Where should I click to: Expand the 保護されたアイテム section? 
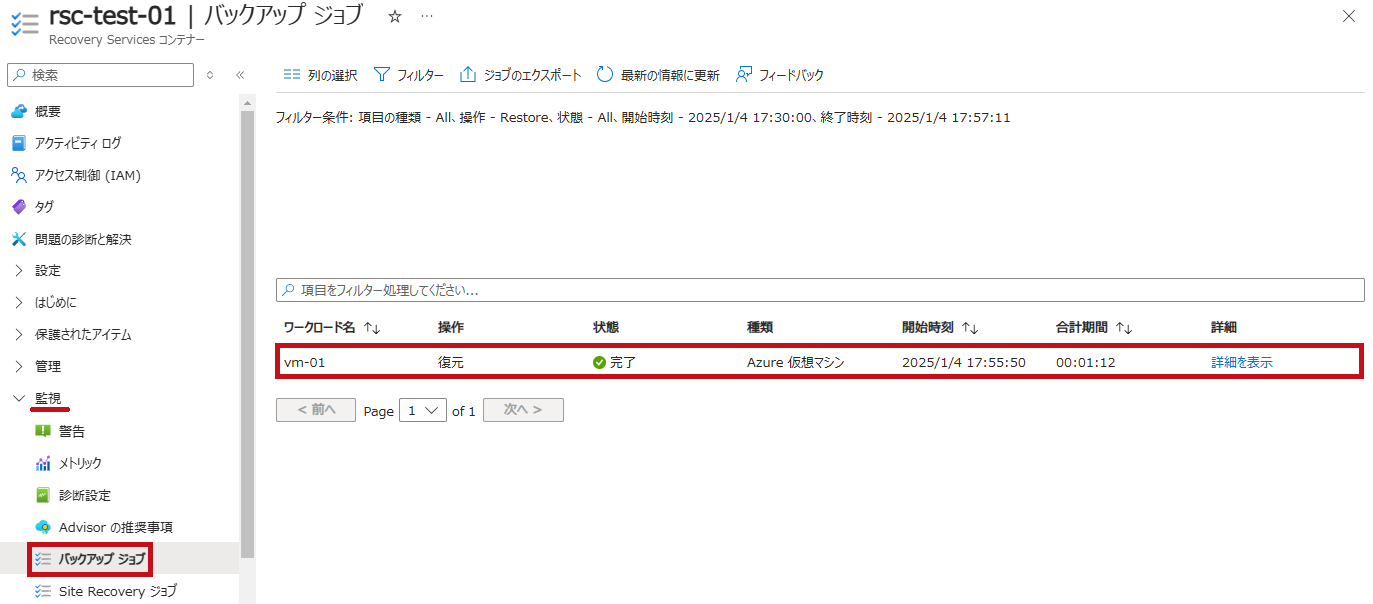pyautogui.click(x=18, y=334)
